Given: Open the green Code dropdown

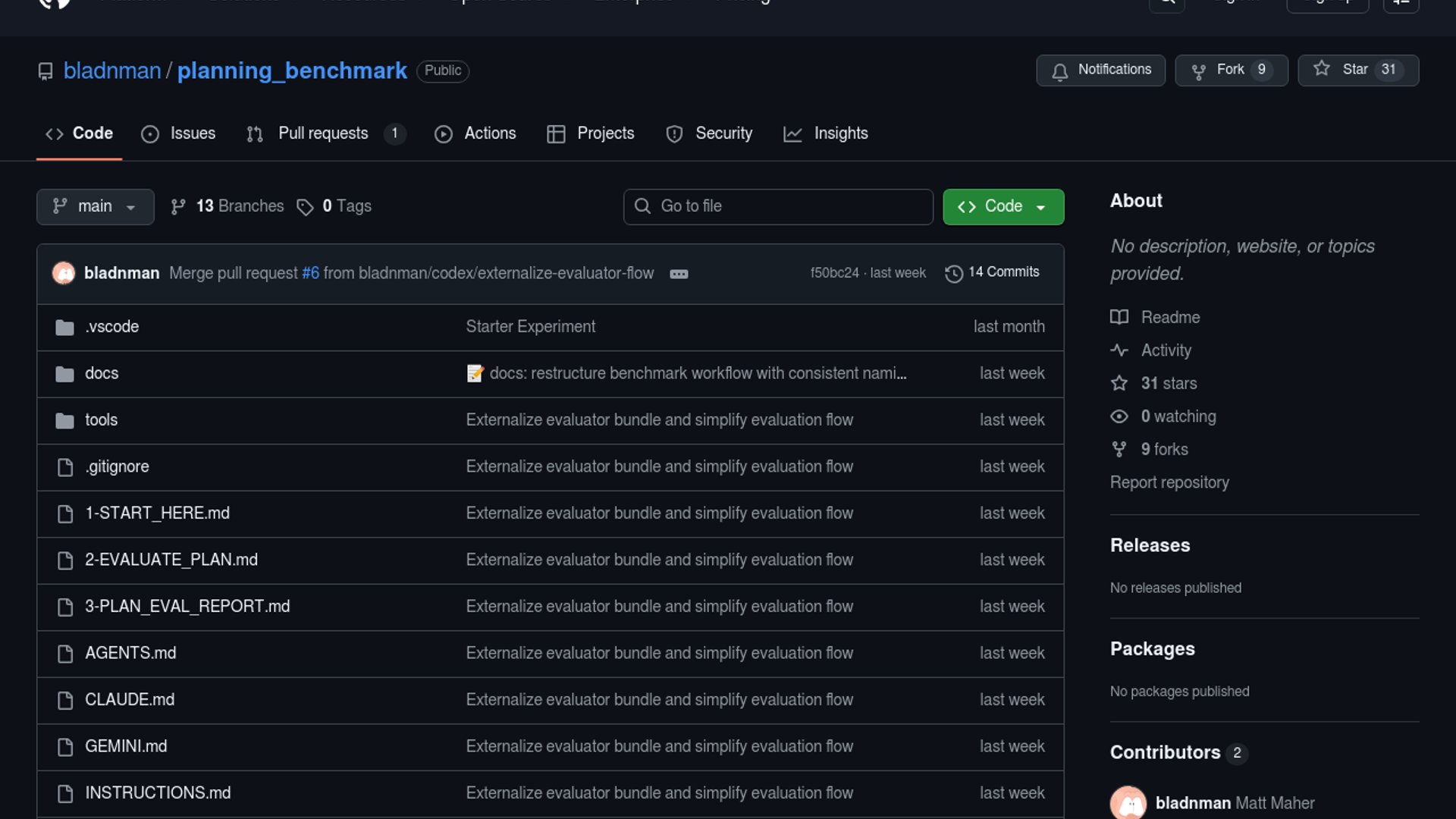Looking at the screenshot, I should coord(1003,206).
